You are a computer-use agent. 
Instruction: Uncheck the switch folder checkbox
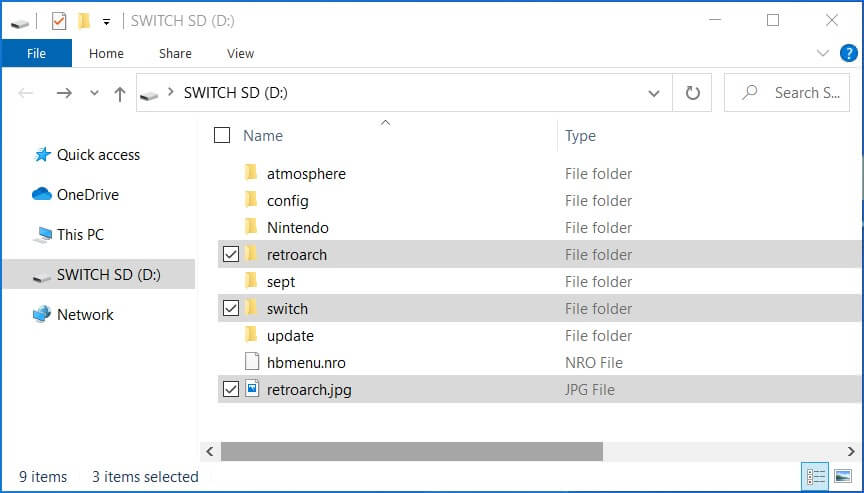pos(231,308)
